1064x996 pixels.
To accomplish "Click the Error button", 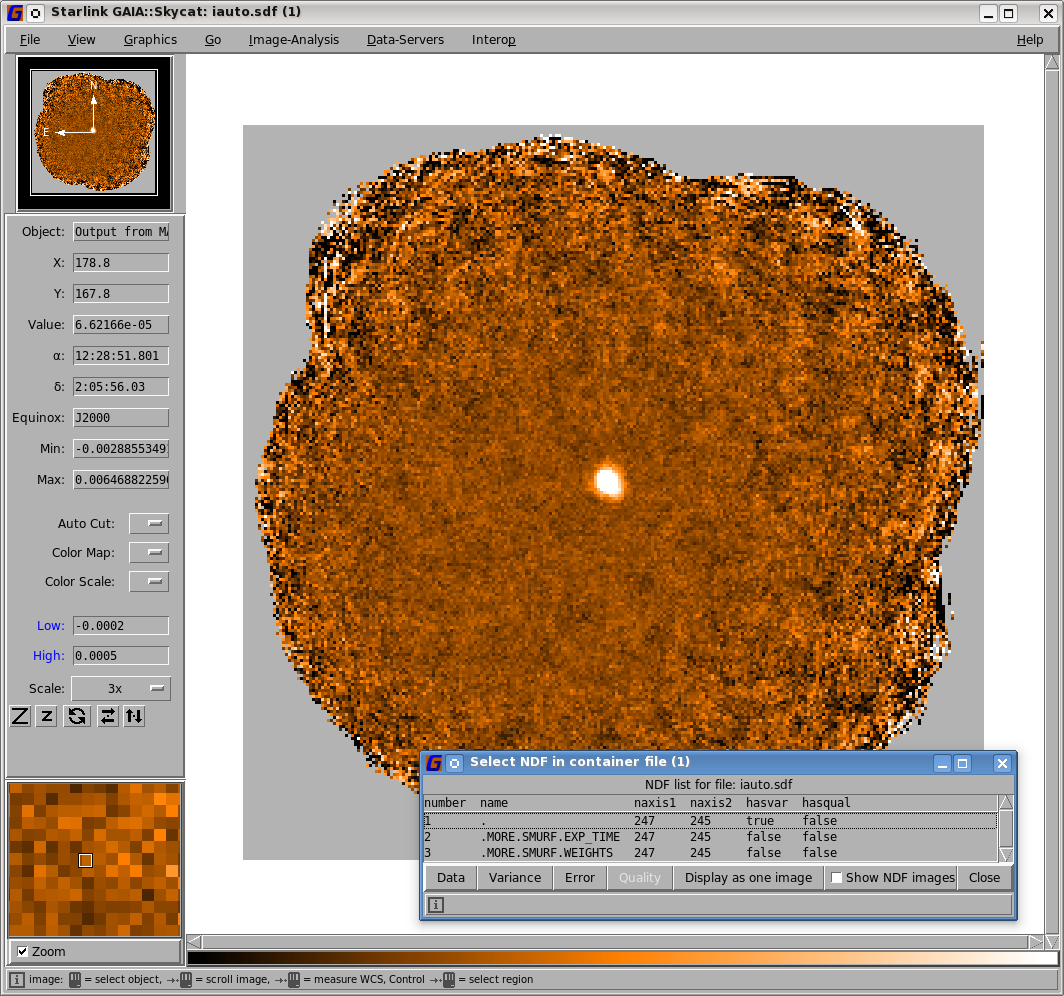I will click(x=580, y=878).
